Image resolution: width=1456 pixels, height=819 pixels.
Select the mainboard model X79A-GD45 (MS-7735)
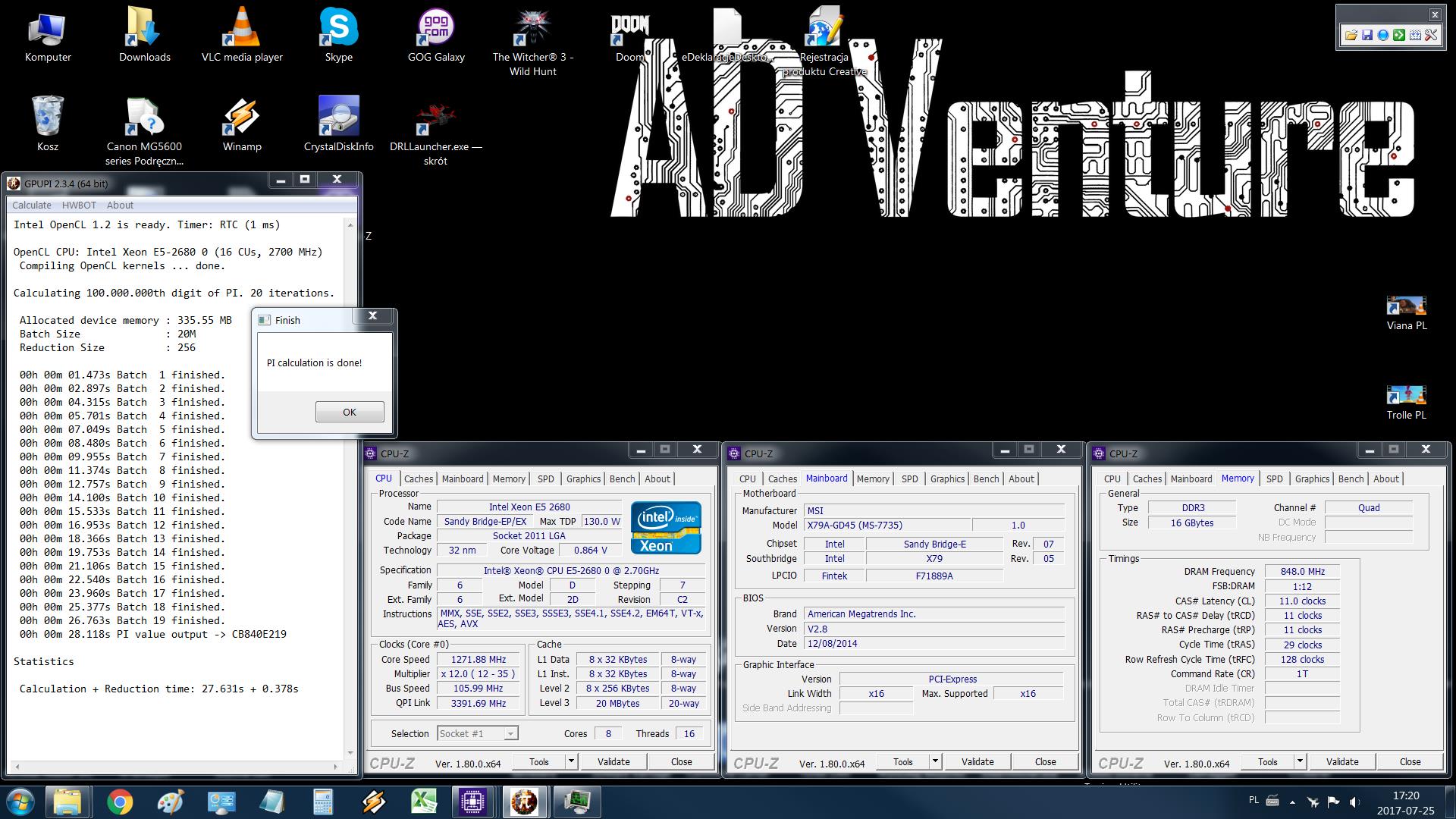[887, 525]
